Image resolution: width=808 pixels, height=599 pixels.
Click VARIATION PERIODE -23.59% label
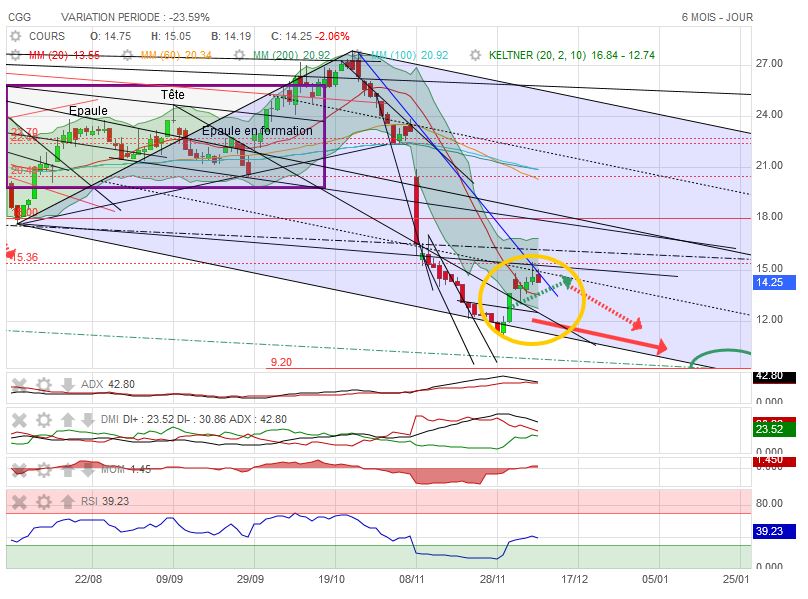[136, 17]
